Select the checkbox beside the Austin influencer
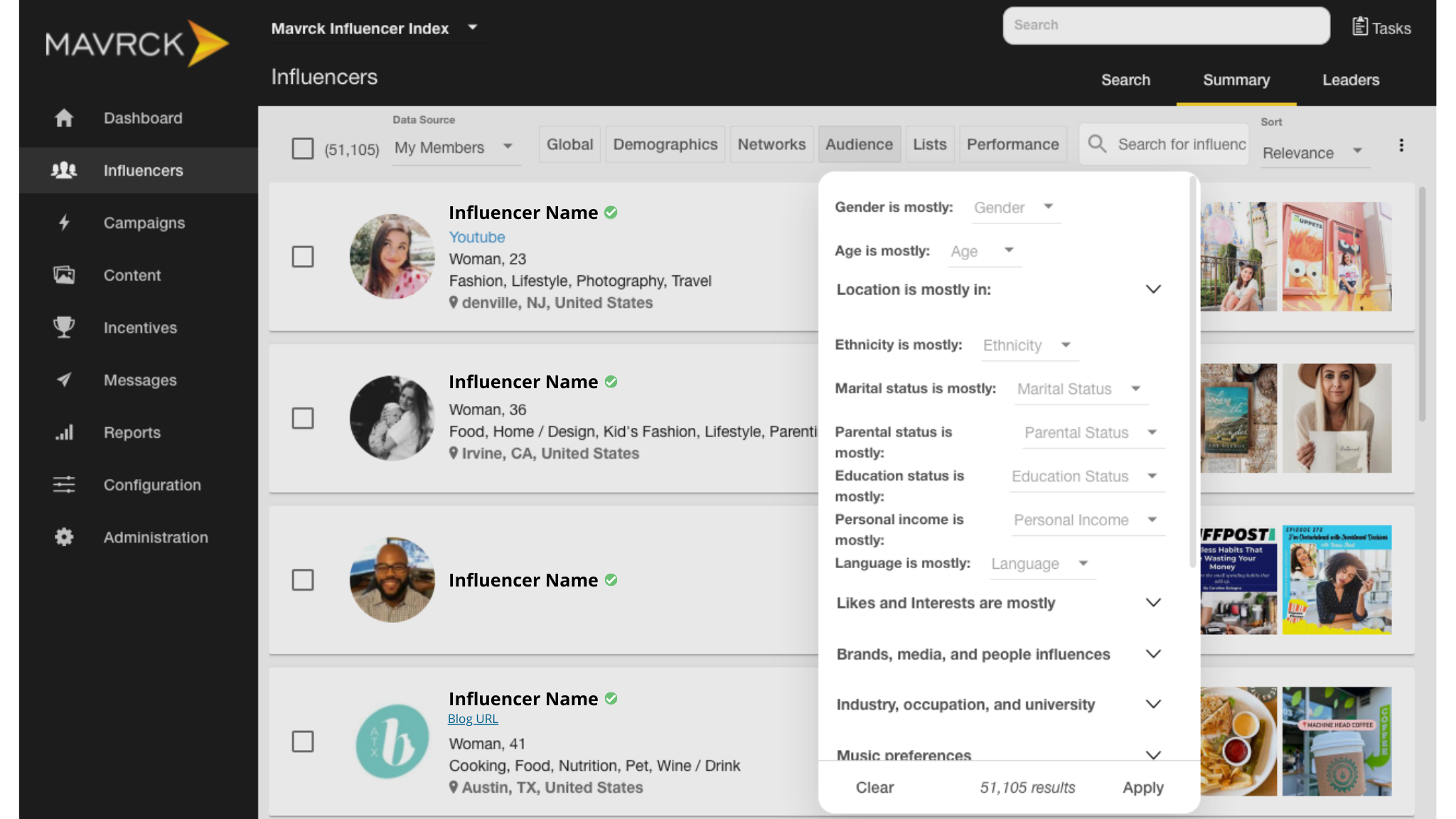This screenshot has width=1456, height=819. 302,742
